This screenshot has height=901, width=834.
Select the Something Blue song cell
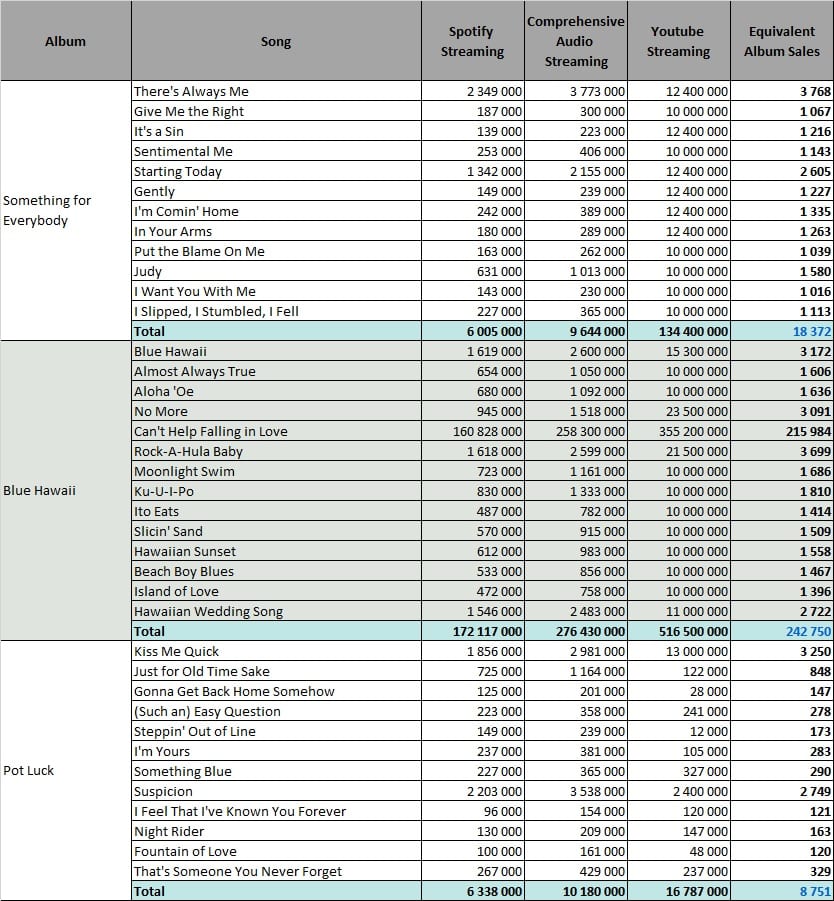point(276,771)
